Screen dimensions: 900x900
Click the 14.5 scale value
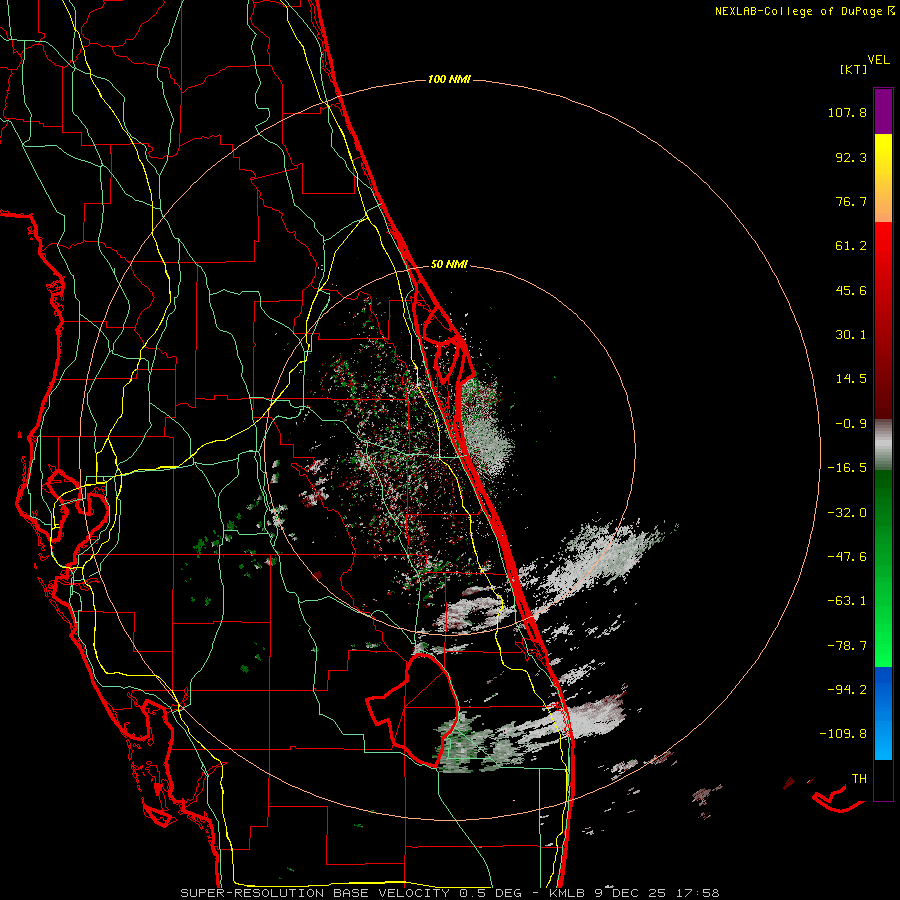pyautogui.click(x=851, y=379)
